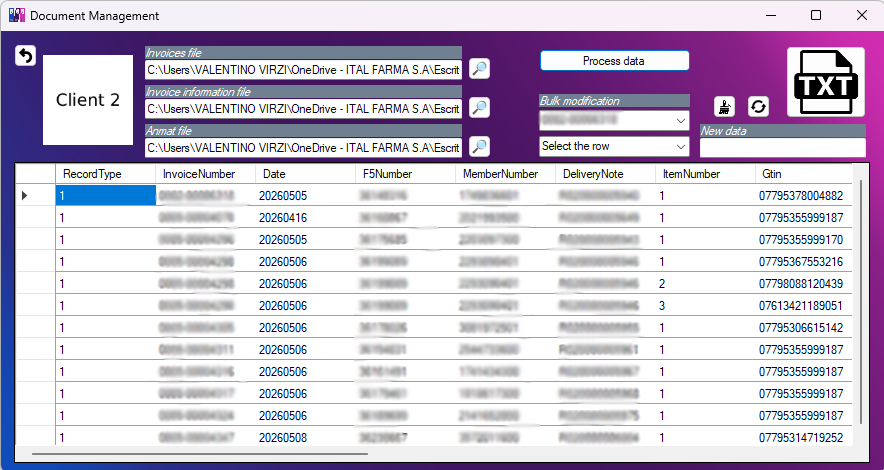The image size is (884, 470).
Task: Click the Anmat file path field
Action: coord(303,148)
